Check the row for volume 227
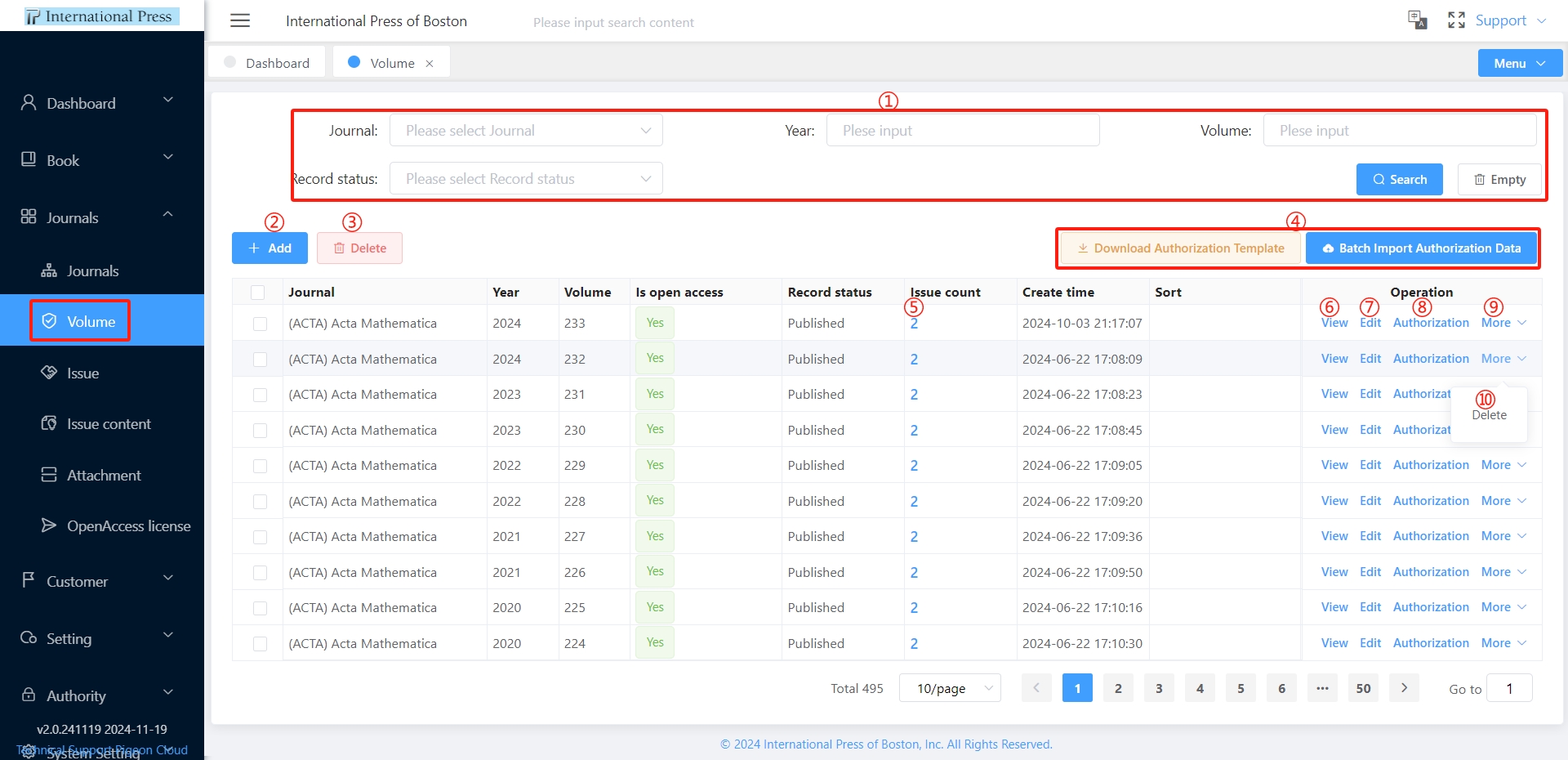 (x=260, y=537)
